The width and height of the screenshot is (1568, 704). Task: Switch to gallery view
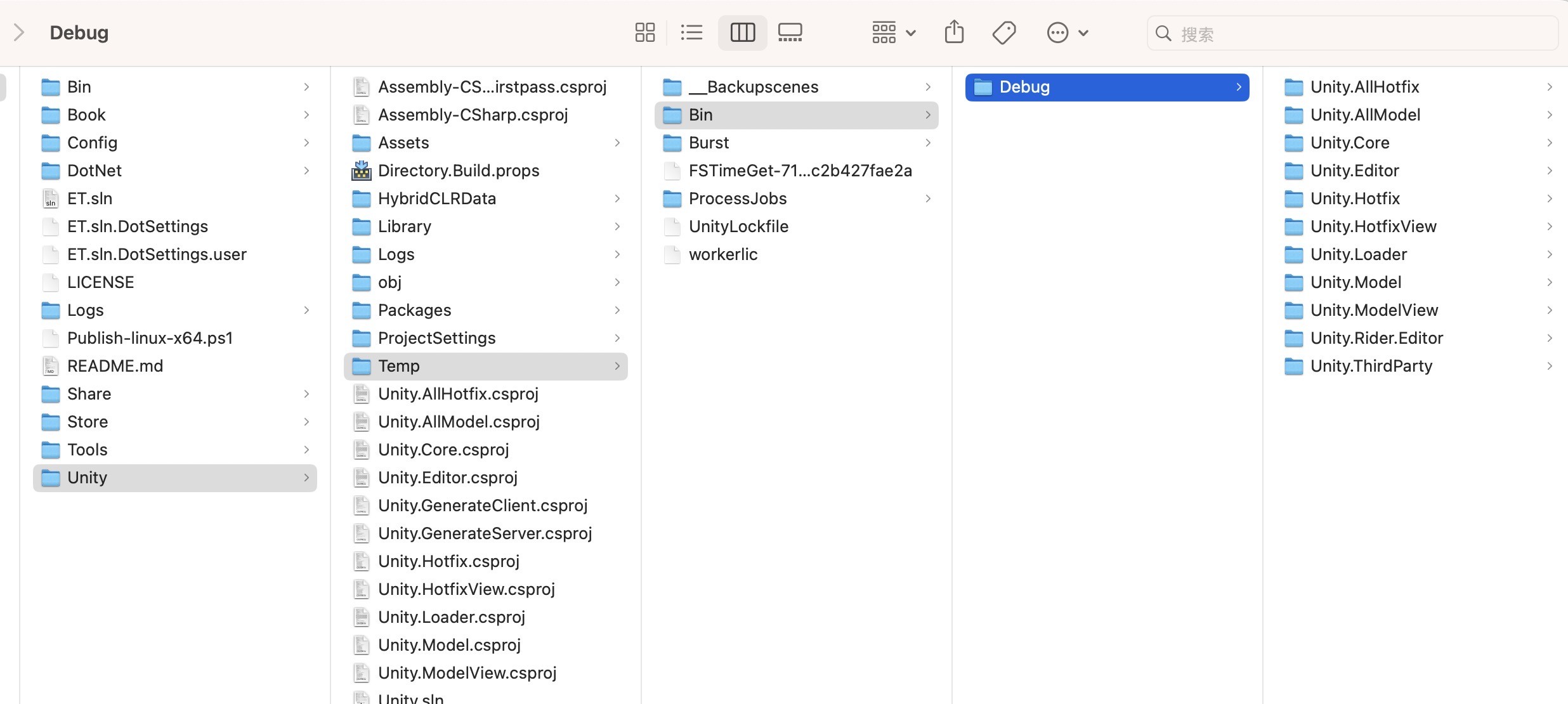[x=790, y=32]
